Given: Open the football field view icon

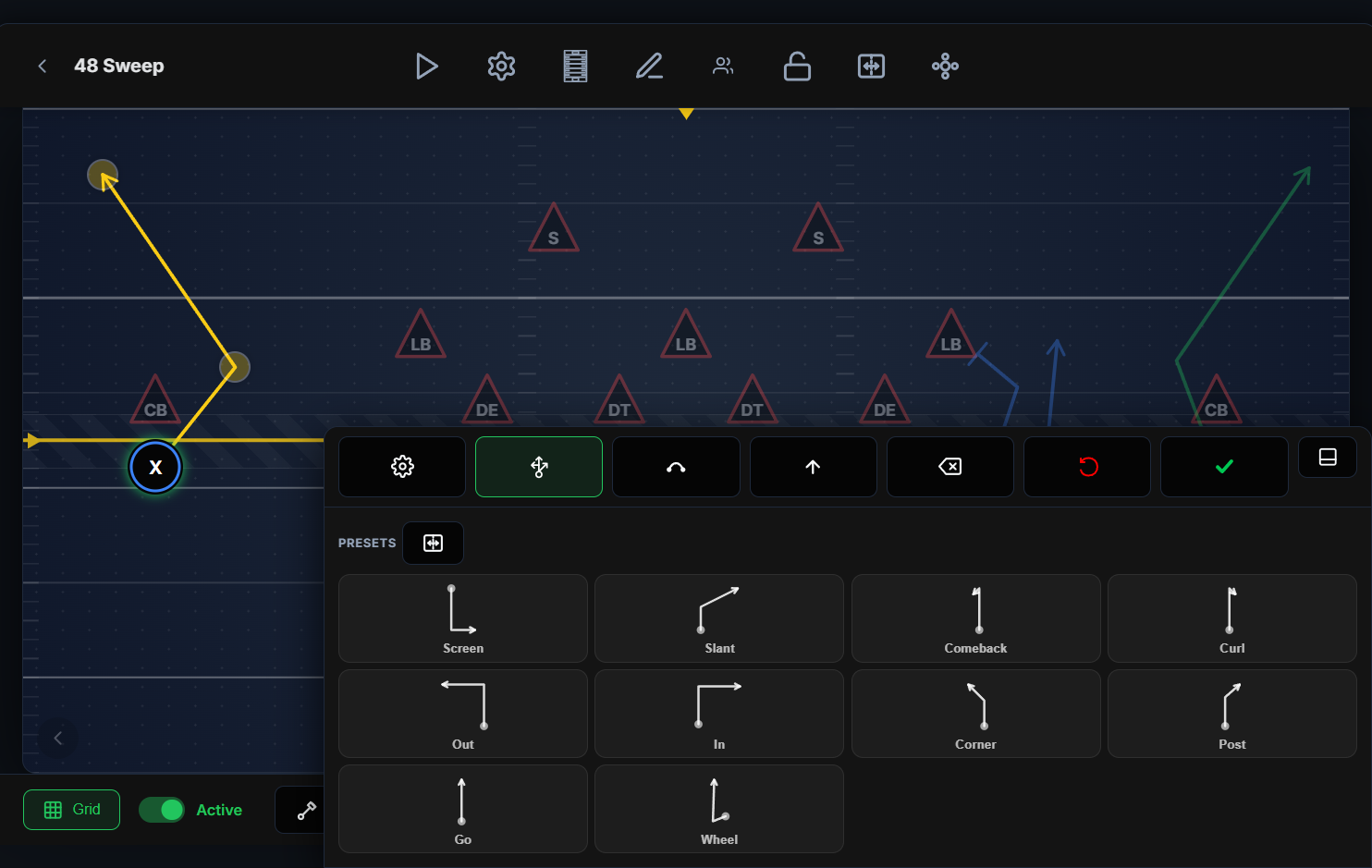Looking at the screenshot, I should (x=575, y=66).
